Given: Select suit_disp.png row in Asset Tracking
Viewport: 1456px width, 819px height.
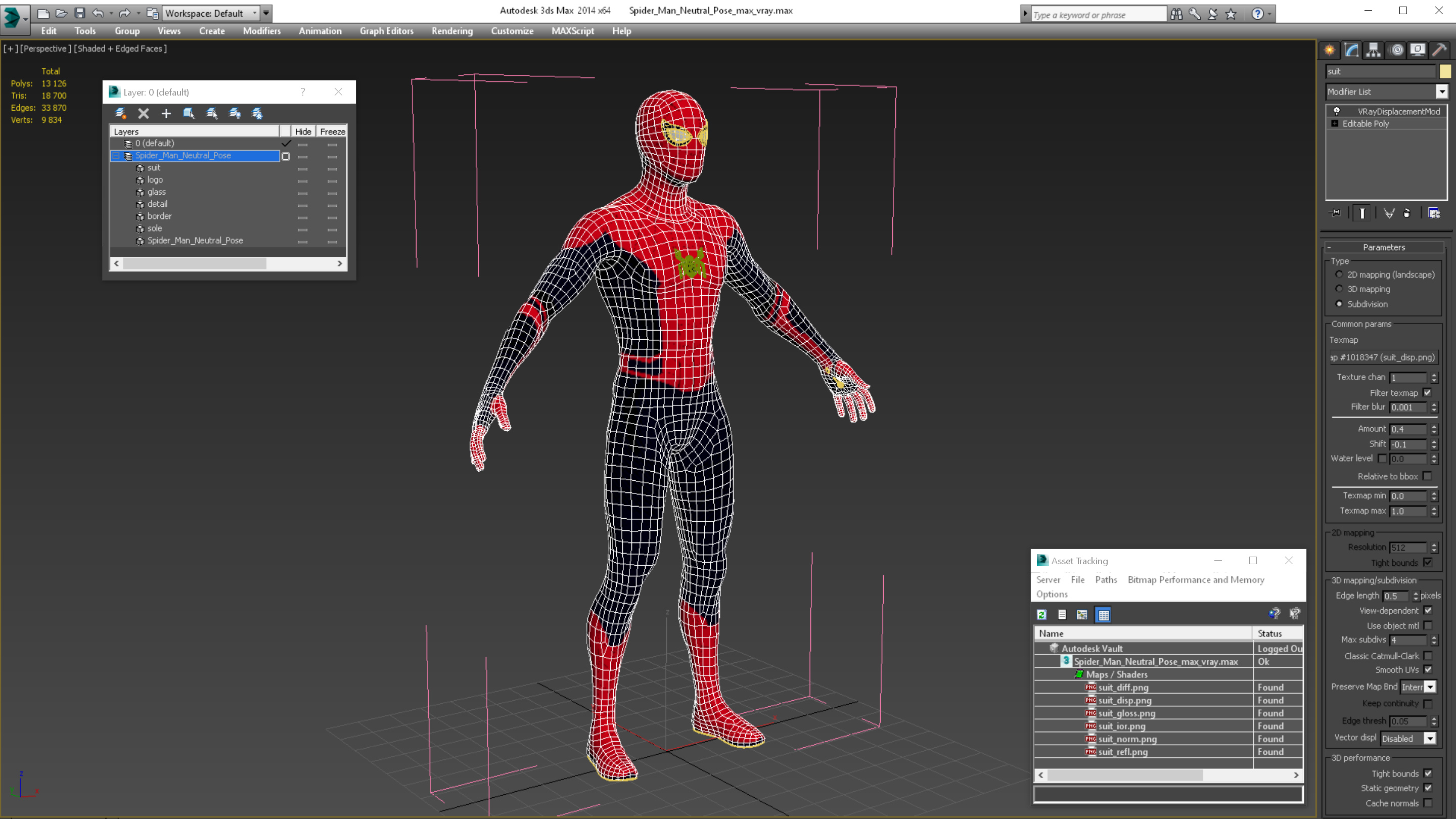Looking at the screenshot, I should [x=1168, y=700].
